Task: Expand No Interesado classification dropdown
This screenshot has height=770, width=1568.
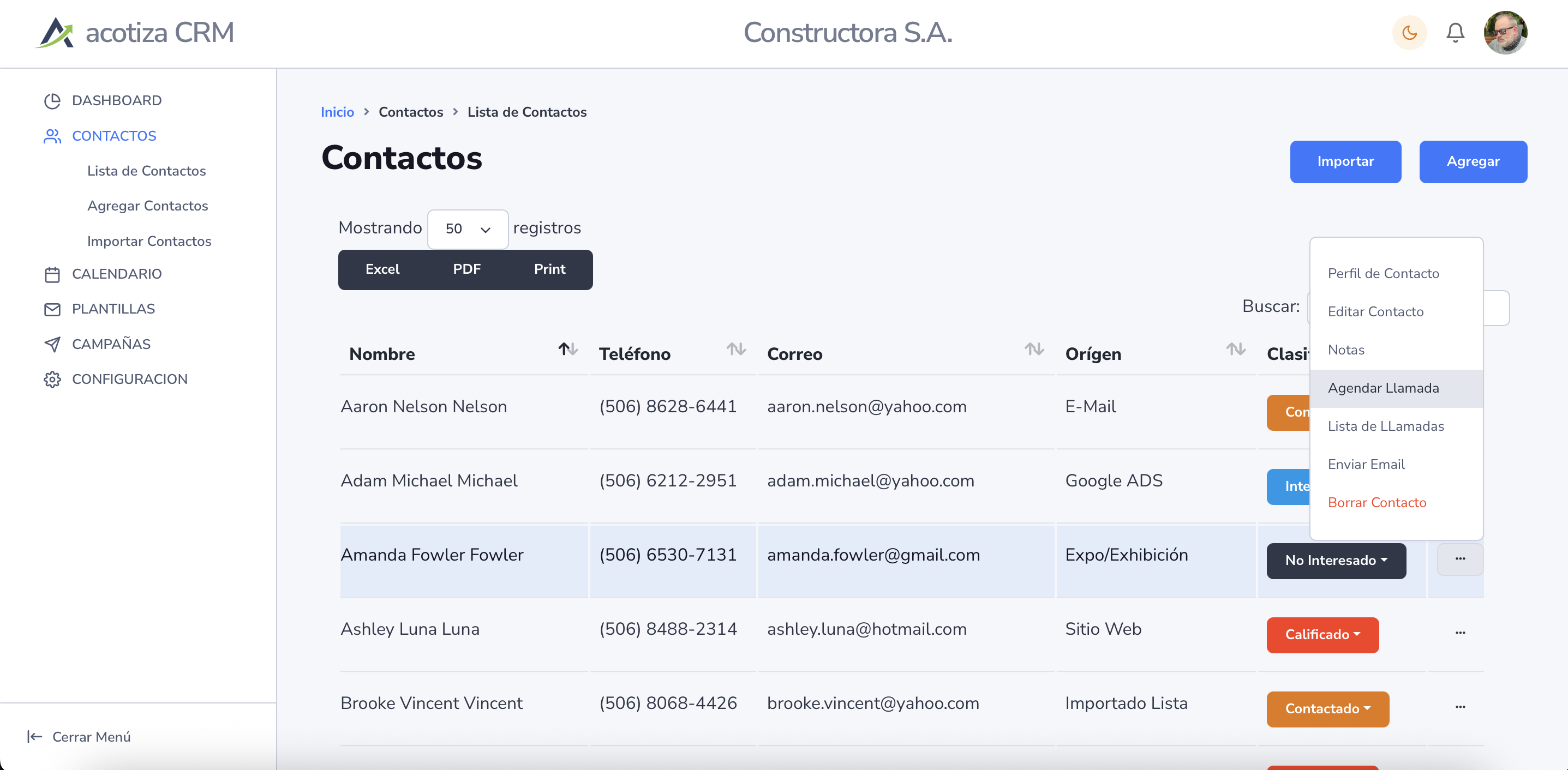Action: (1336, 560)
